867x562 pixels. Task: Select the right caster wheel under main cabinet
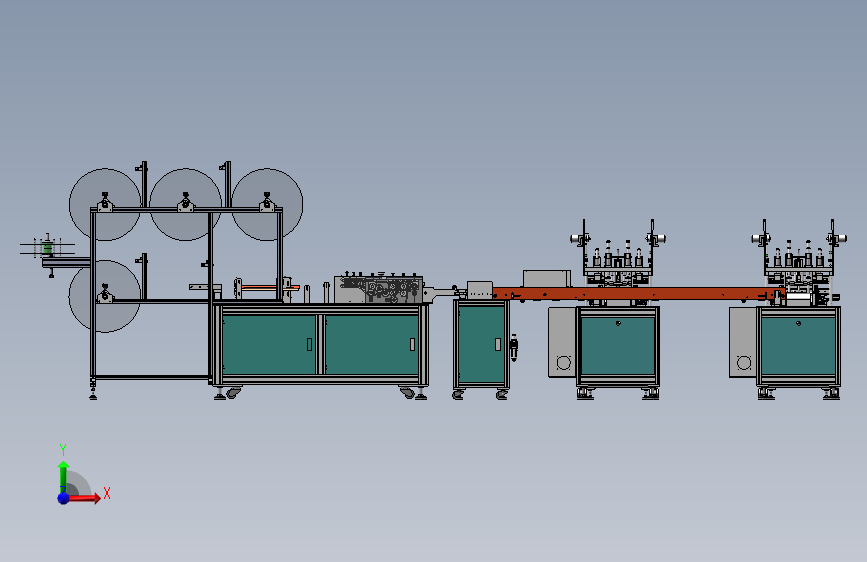pos(408,393)
